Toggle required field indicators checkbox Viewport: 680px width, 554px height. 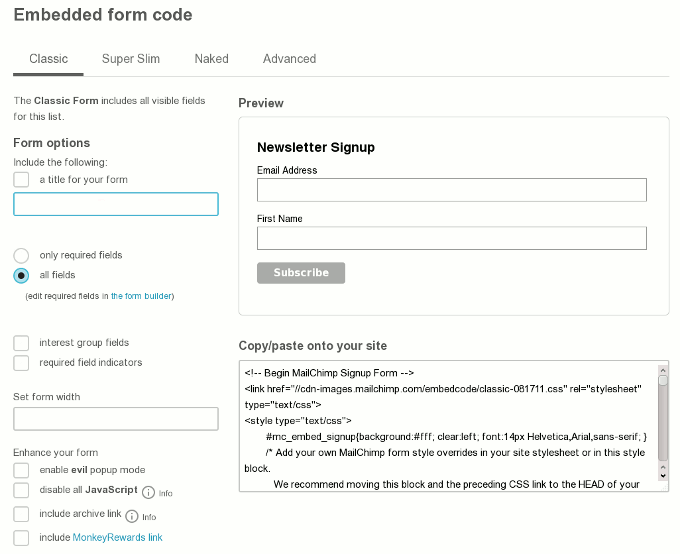pos(21,363)
